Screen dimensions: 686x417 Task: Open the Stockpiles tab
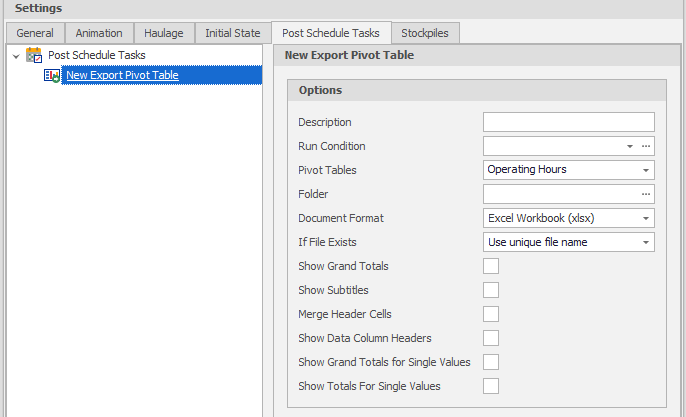click(425, 33)
